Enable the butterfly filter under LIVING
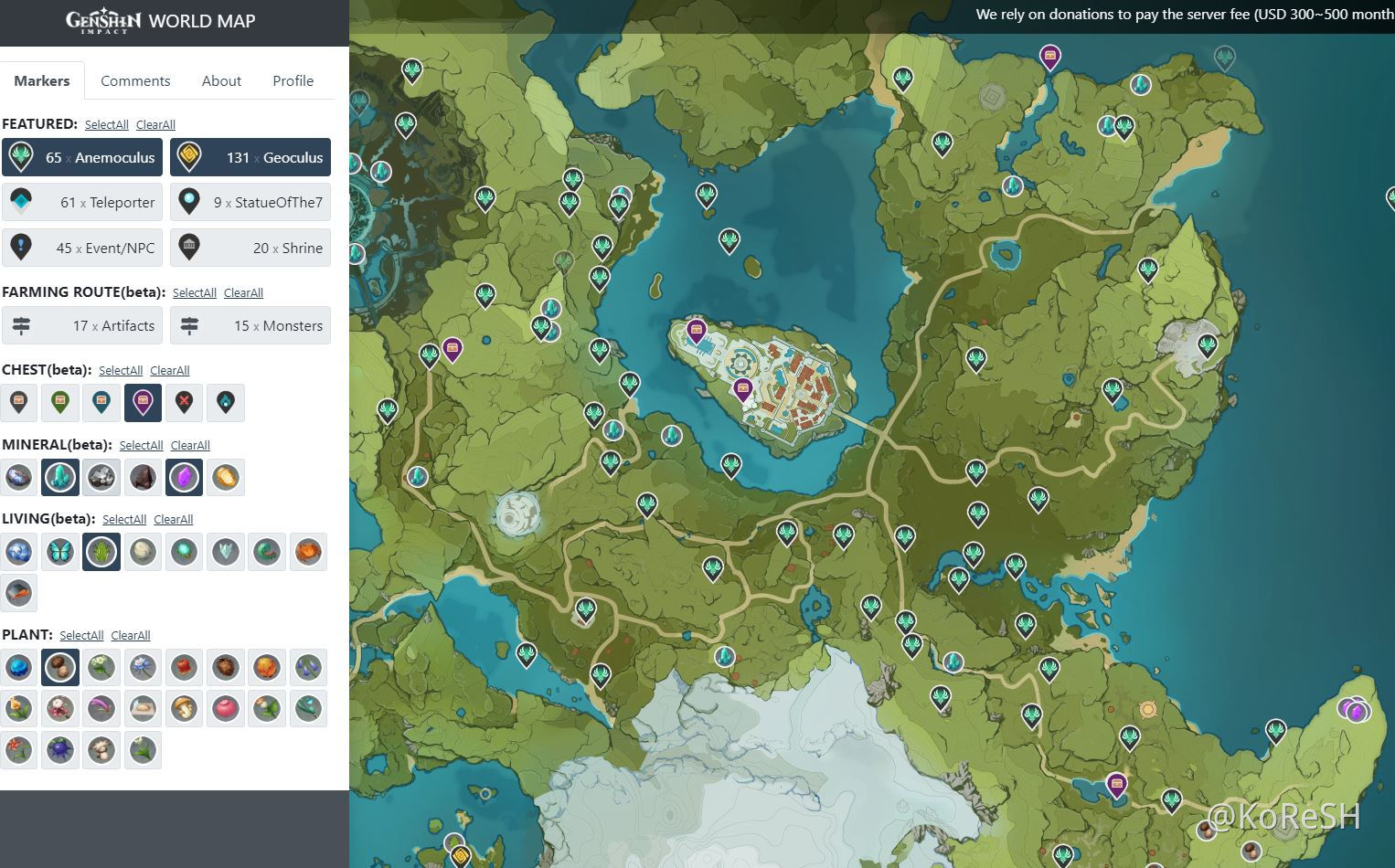 pyautogui.click(x=60, y=552)
